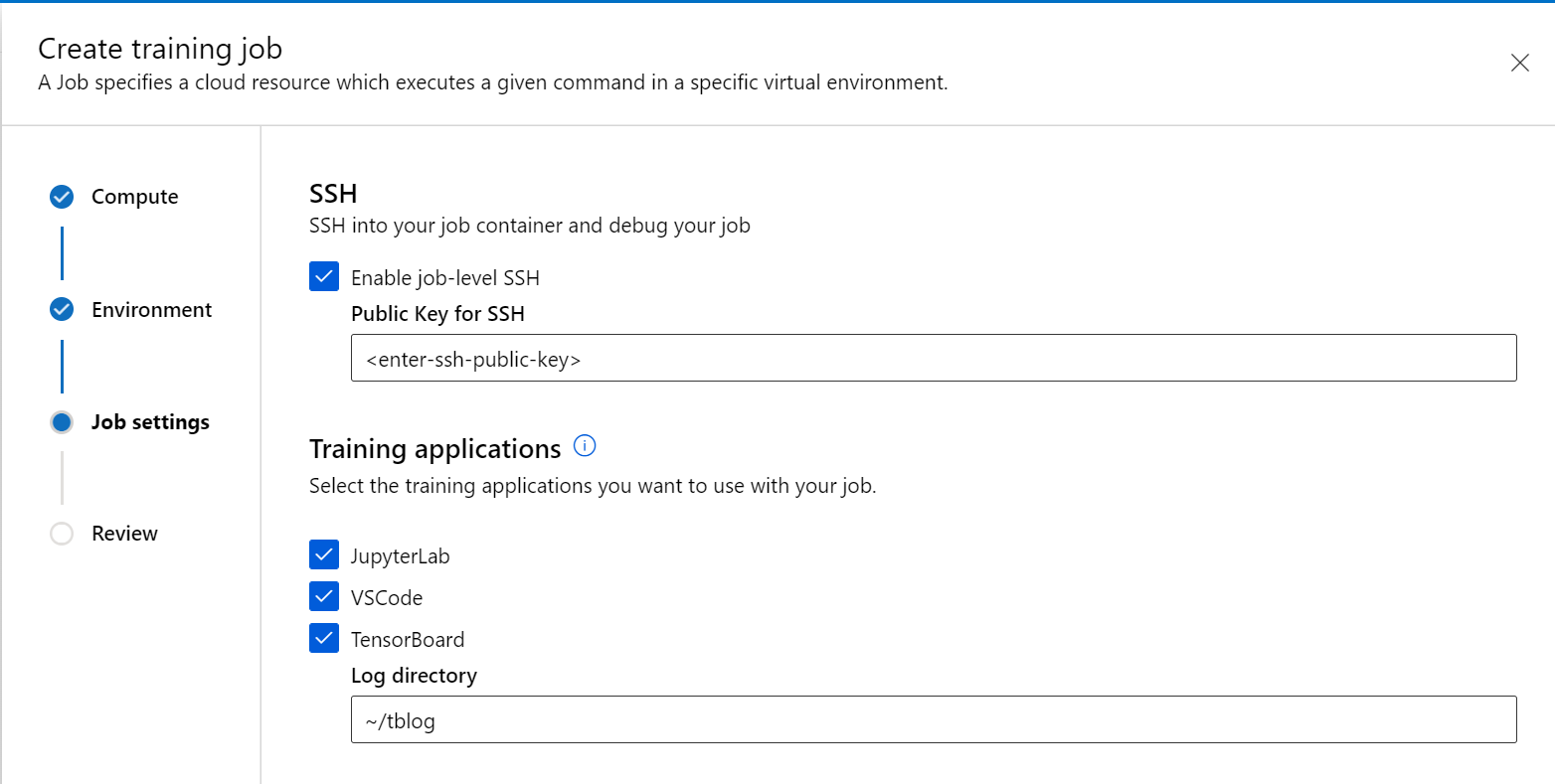The image size is (1555, 784).
Task: Open the Training applications info icon
Action: tap(586, 447)
